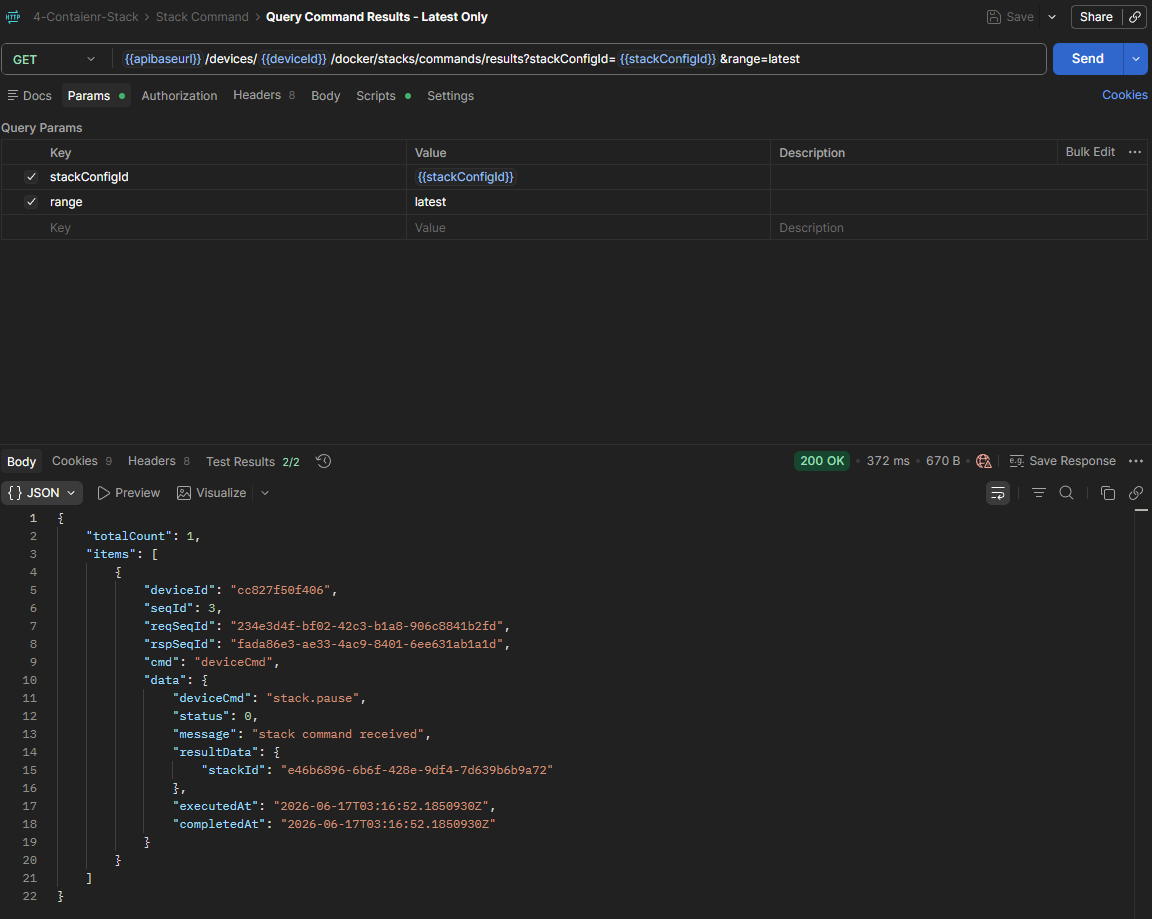Screen dimensions: 1152x919
Task: Click the Query Command Results title
Action: click(376, 17)
